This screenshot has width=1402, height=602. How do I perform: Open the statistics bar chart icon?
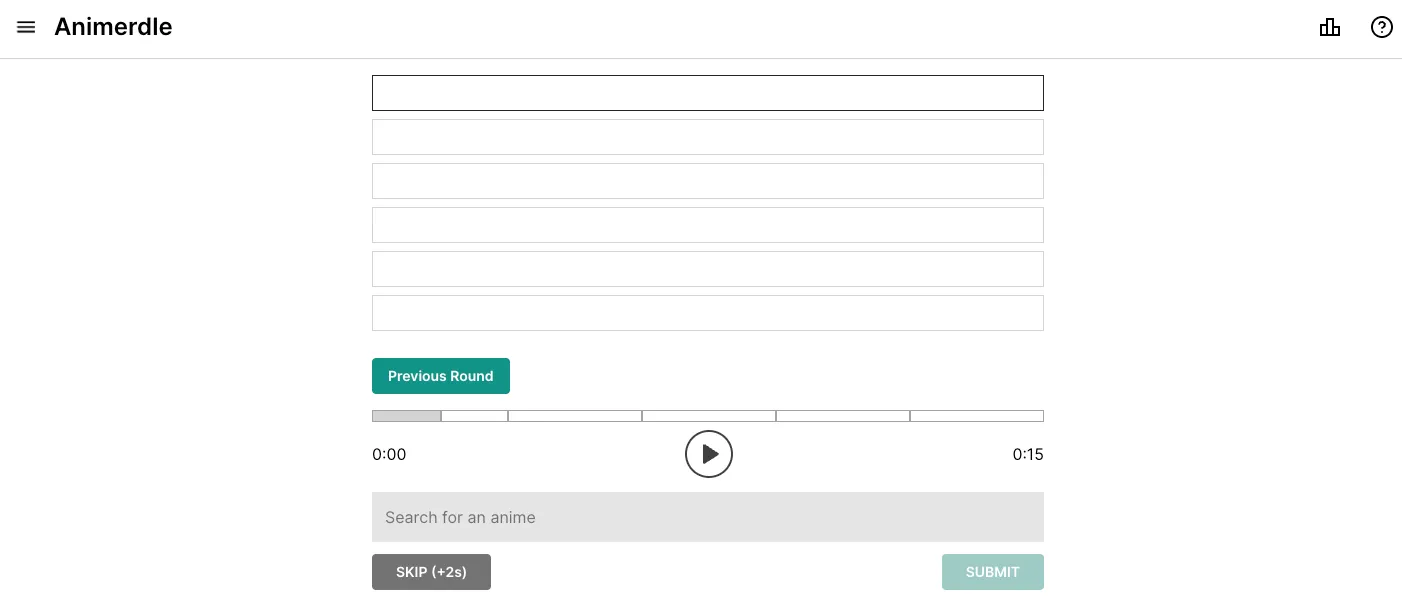click(1329, 28)
